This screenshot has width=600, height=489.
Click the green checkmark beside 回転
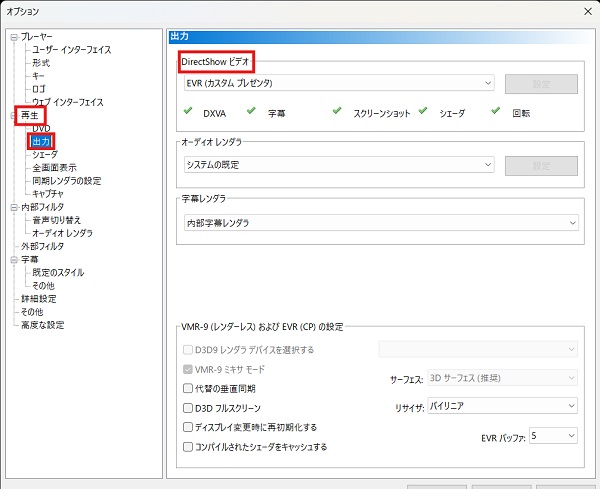[499, 111]
